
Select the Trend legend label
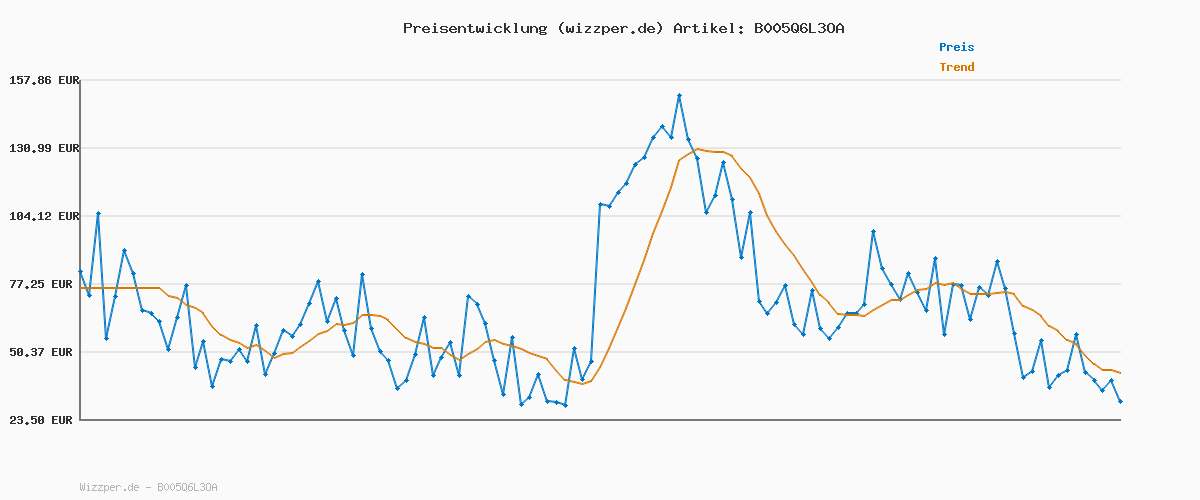[956, 67]
